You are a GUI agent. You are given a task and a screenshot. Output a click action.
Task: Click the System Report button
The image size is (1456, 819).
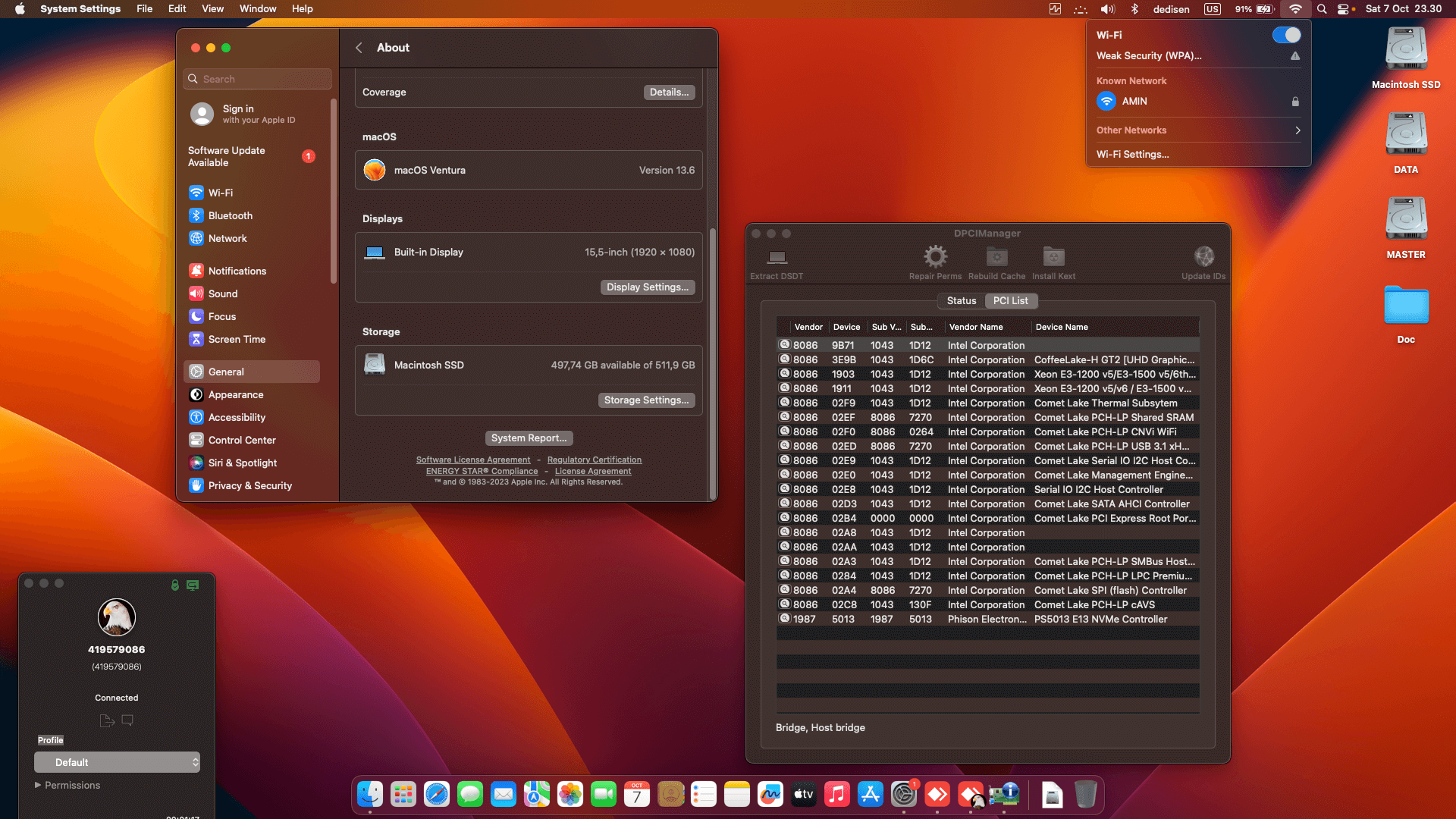click(x=529, y=438)
